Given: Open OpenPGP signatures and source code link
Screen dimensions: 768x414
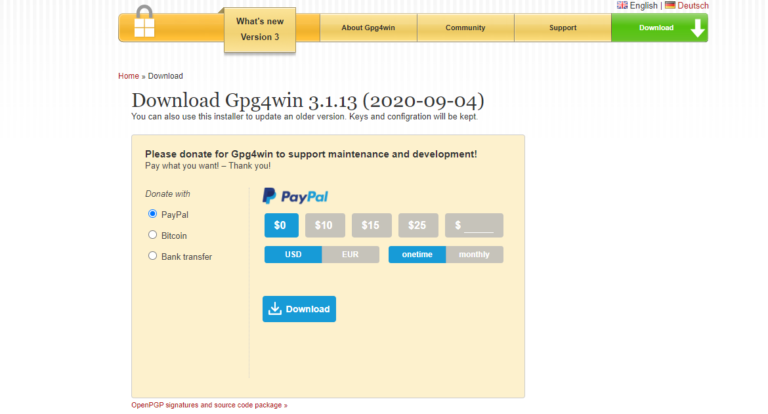Looking at the screenshot, I should 209,405.
